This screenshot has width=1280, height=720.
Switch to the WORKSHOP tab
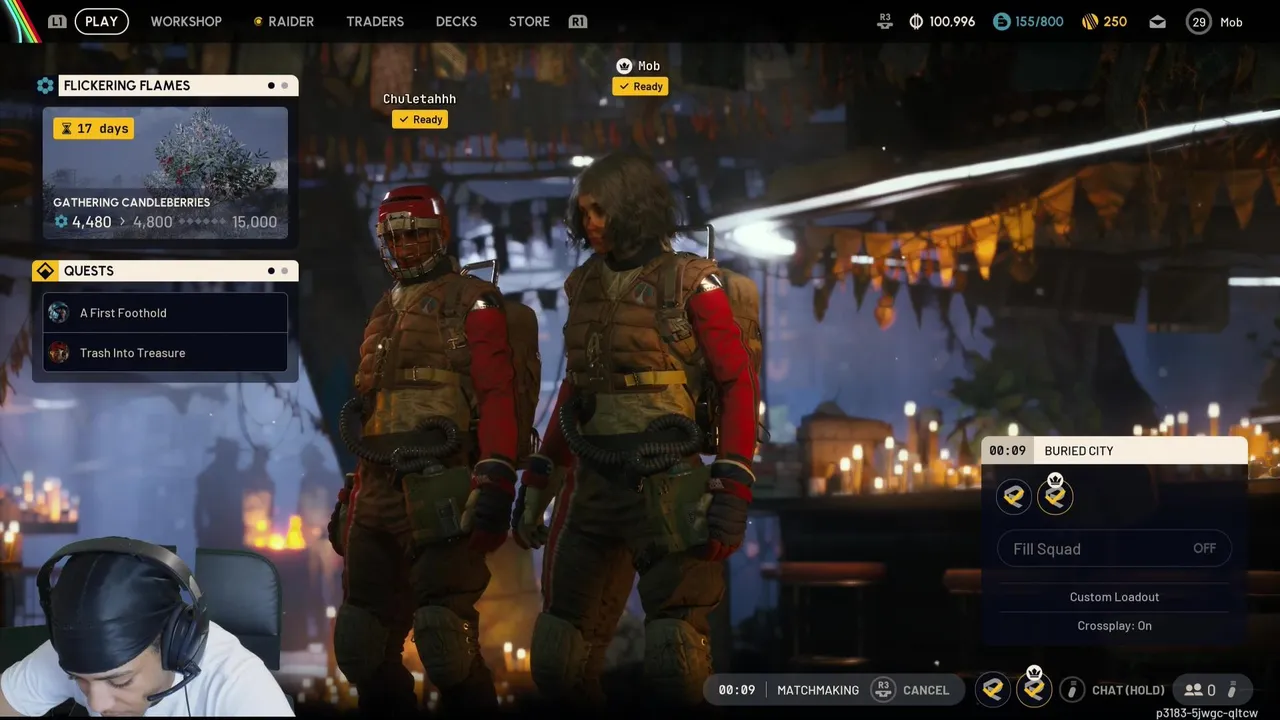186,21
